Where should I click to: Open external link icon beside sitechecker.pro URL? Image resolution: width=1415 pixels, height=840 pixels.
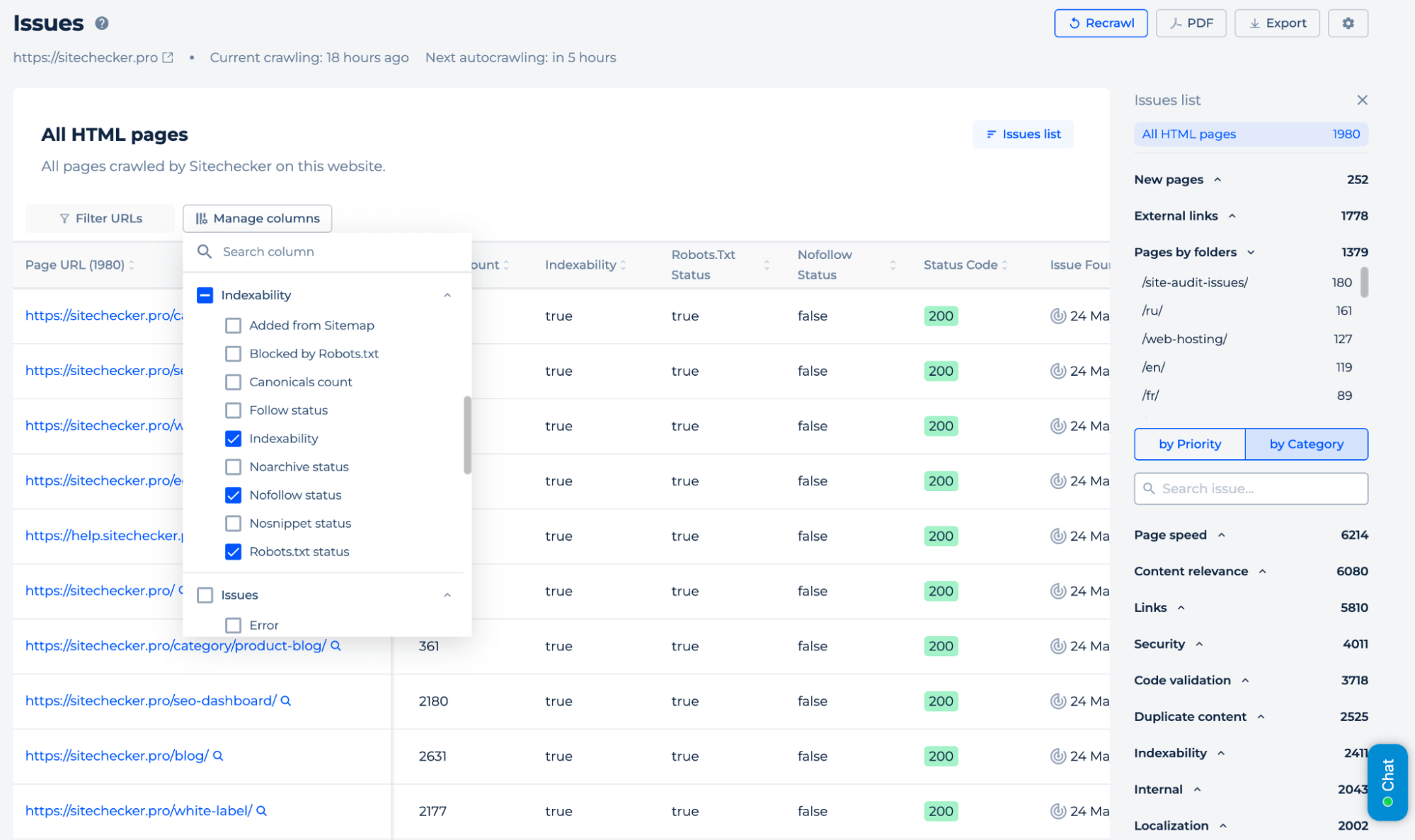168,57
